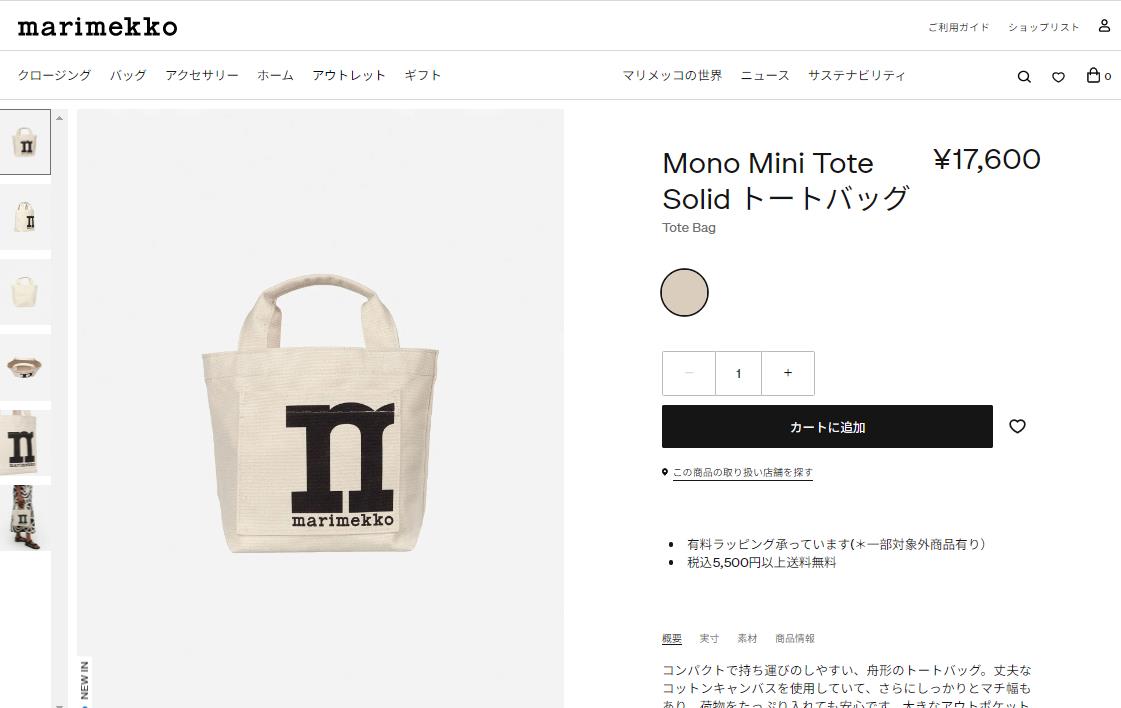Decrease quantity with the minus button

[x=688, y=373]
